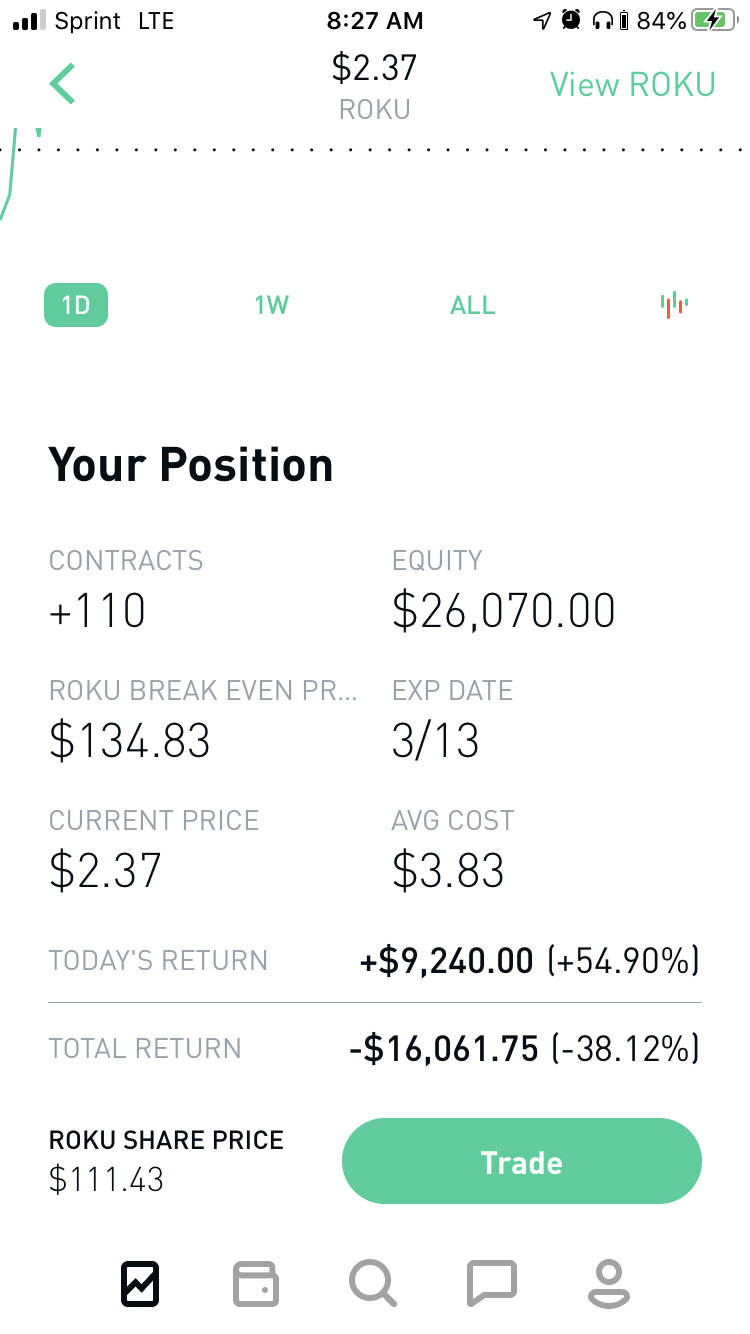The width and height of the screenshot is (750, 1334).
Task: Open the View ROKU link
Action: (632, 85)
